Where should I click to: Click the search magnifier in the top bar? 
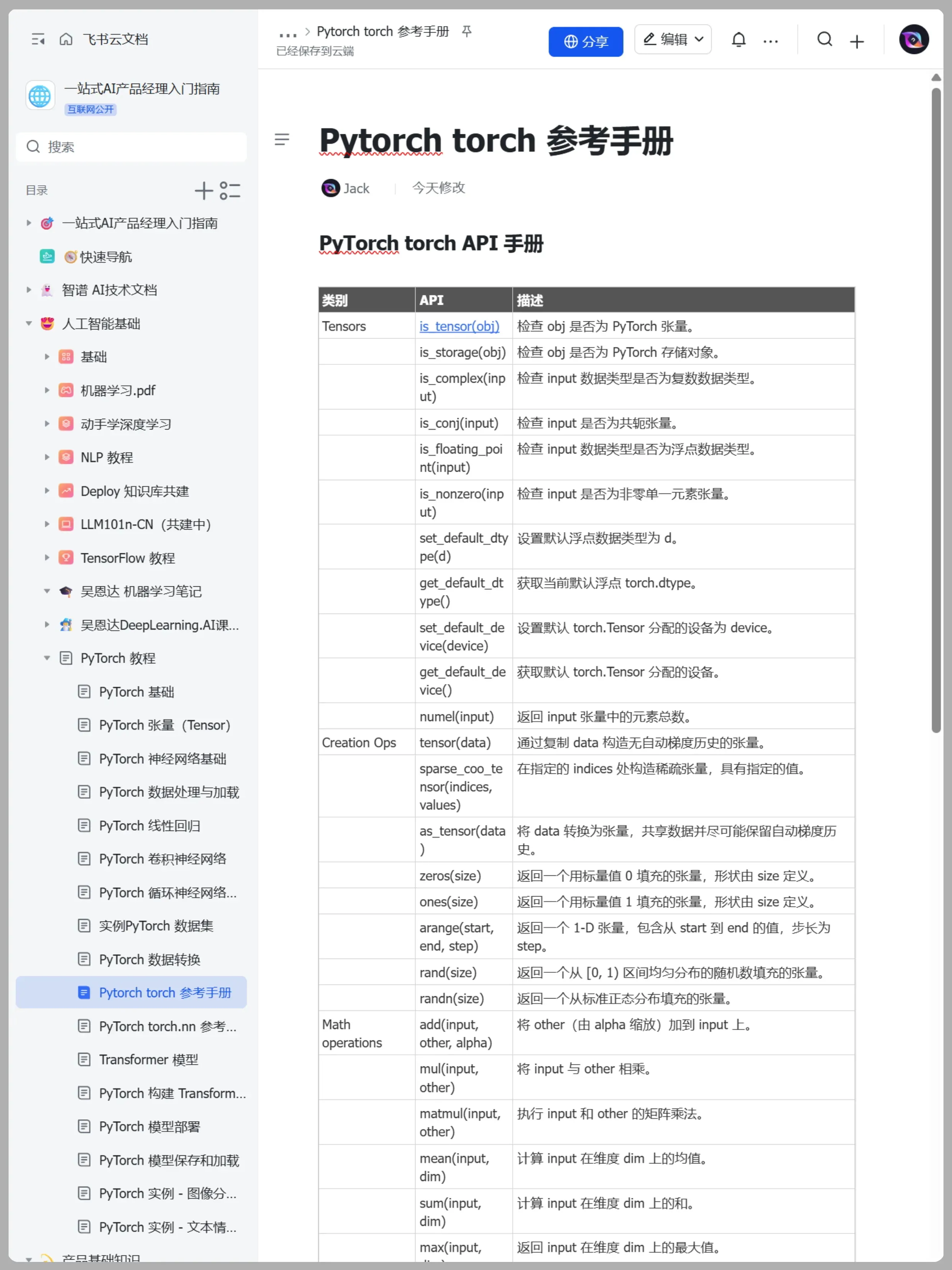coord(825,39)
